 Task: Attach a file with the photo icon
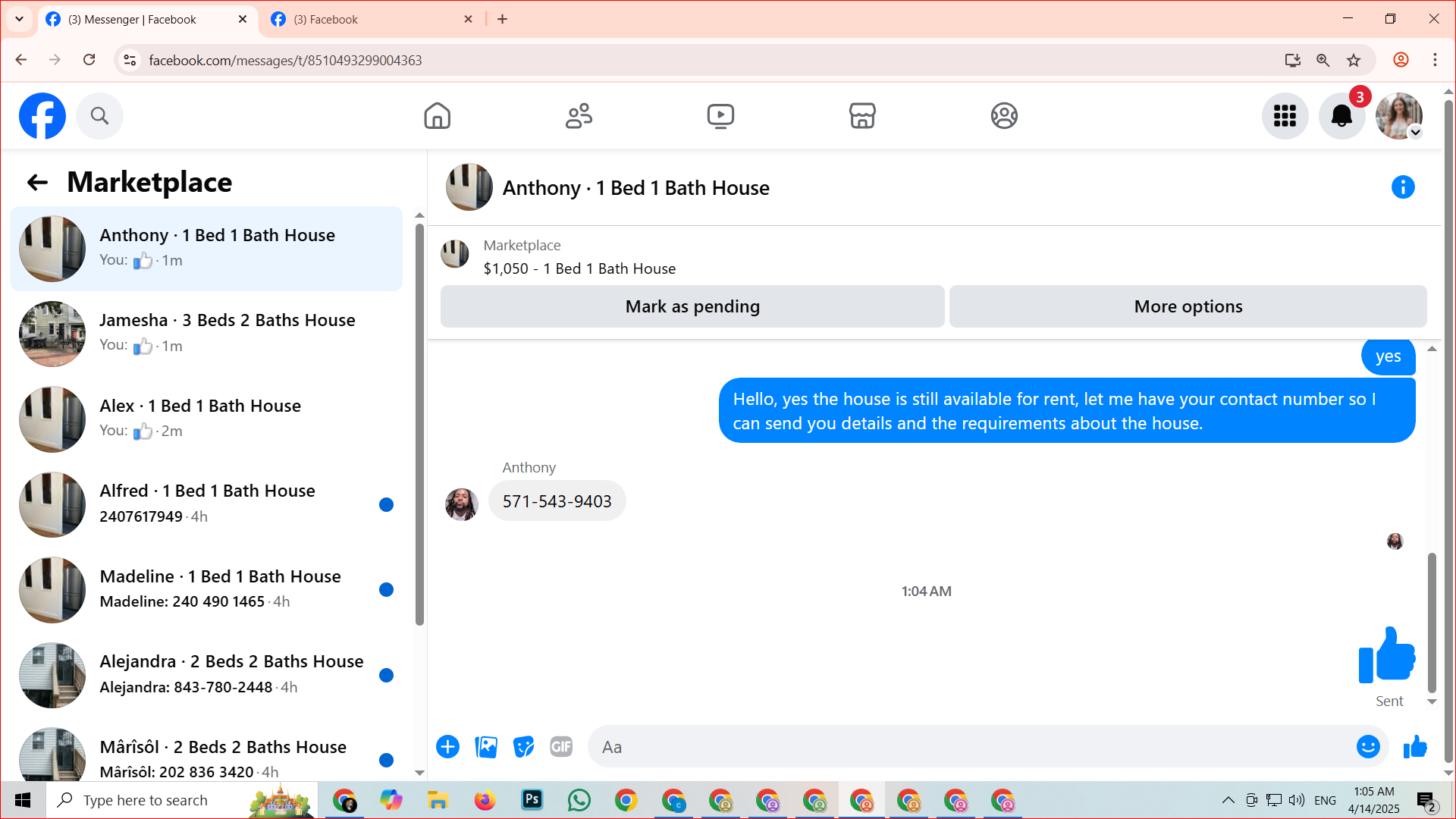pyautogui.click(x=486, y=747)
